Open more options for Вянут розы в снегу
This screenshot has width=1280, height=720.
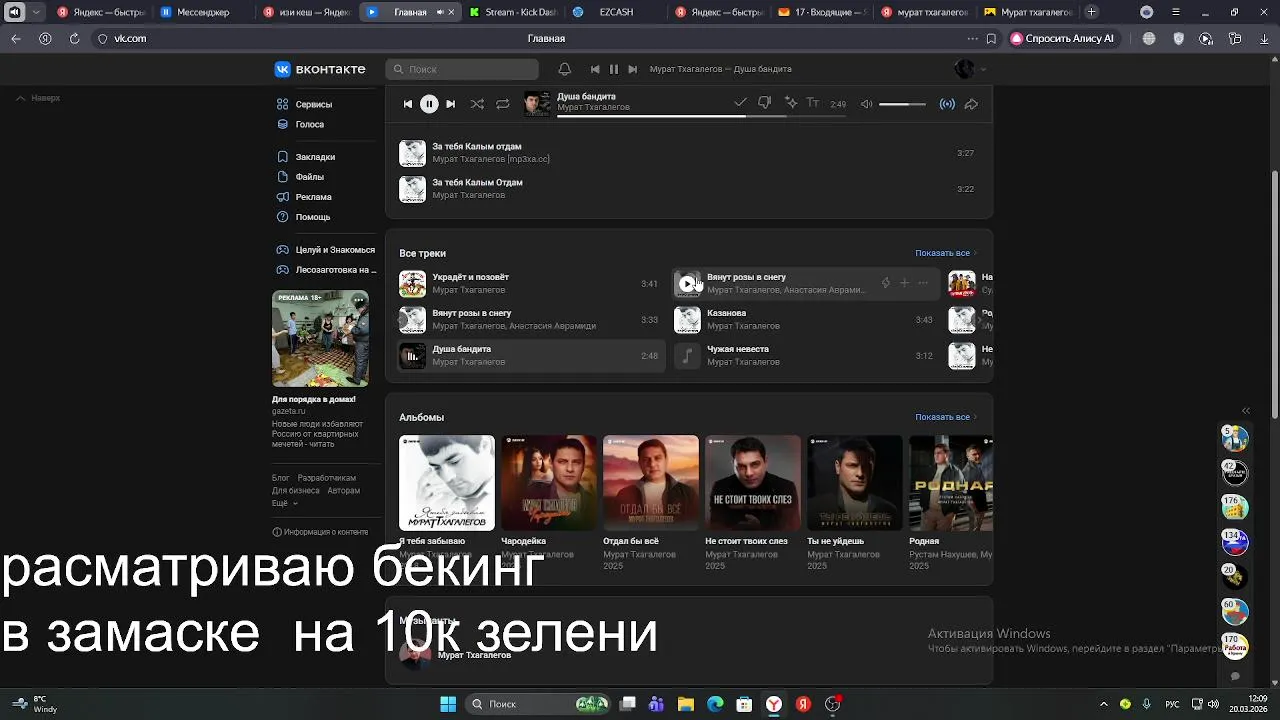923,283
